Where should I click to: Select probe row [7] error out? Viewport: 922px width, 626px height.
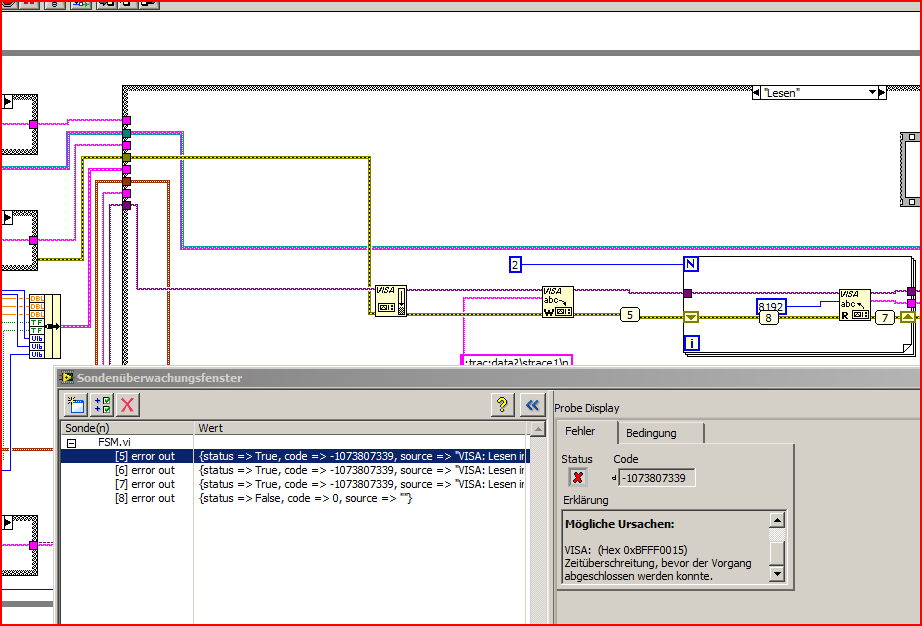[x=295, y=484]
